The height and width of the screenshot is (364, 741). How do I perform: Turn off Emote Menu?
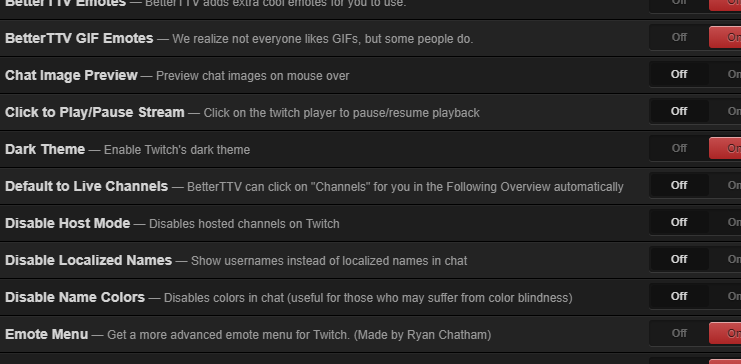[679, 333]
